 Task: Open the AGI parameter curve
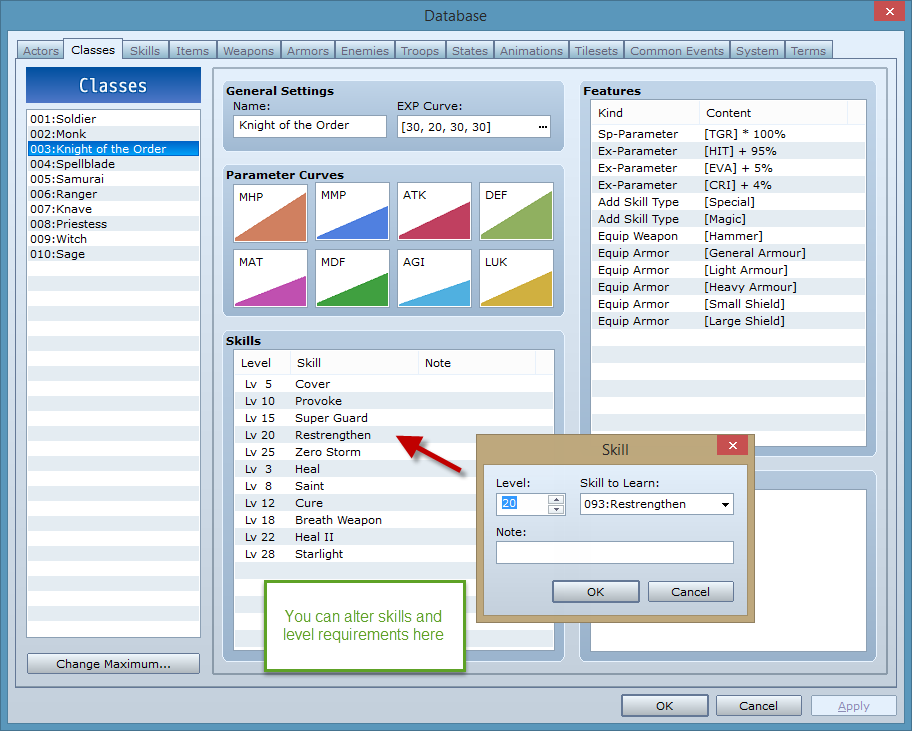(x=434, y=279)
